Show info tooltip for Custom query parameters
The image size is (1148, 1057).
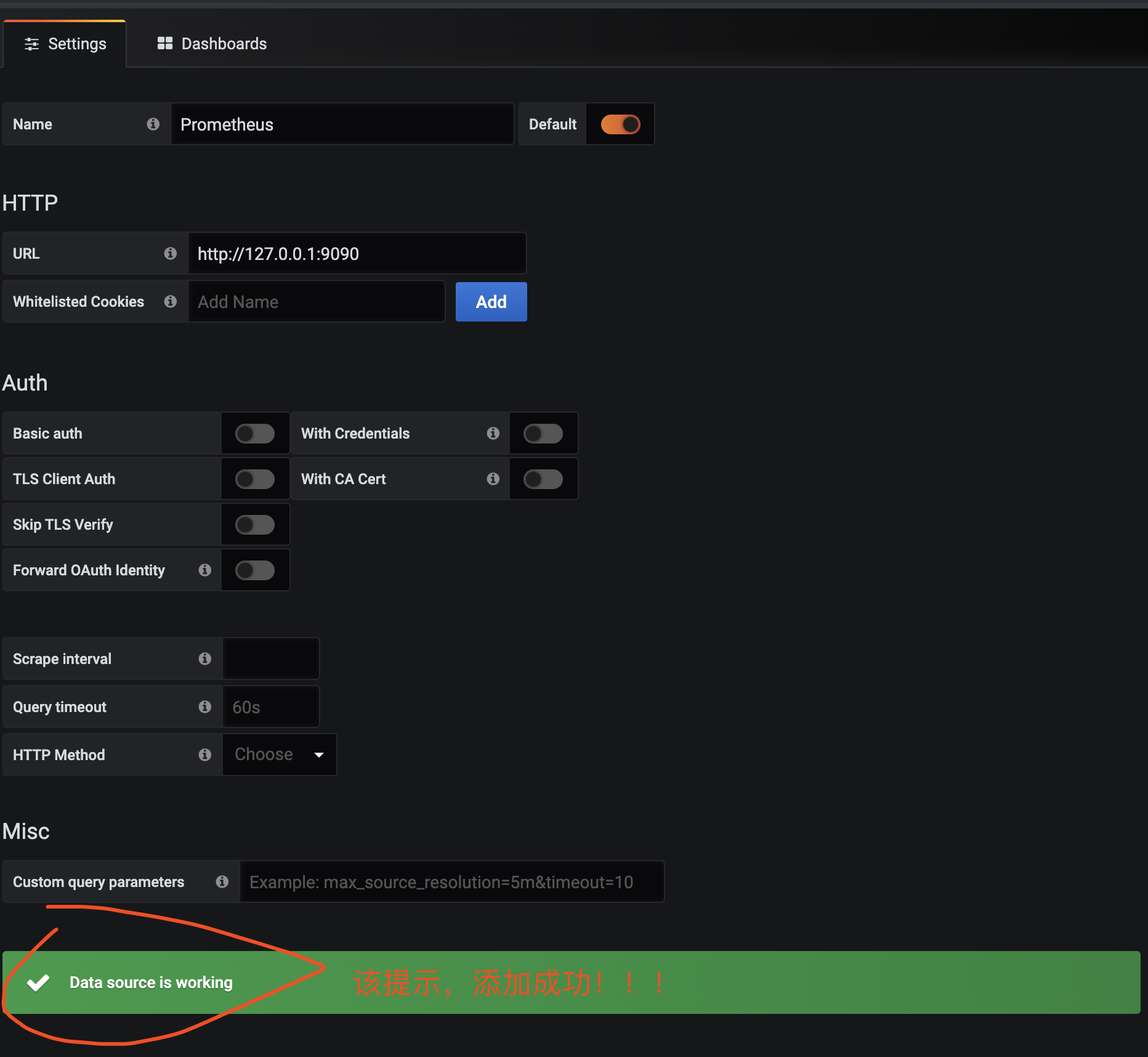coord(222,882)
